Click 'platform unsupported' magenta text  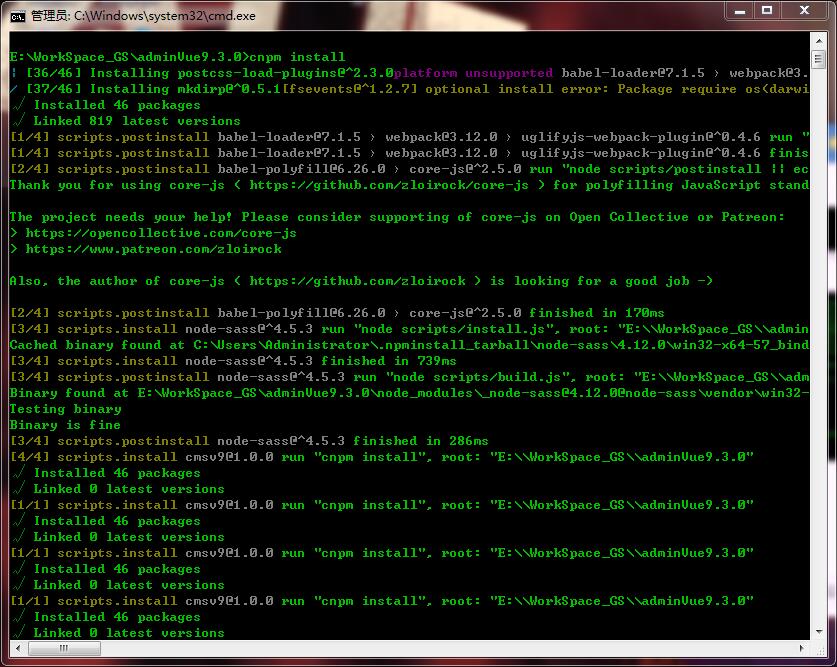tap(473, 73)
